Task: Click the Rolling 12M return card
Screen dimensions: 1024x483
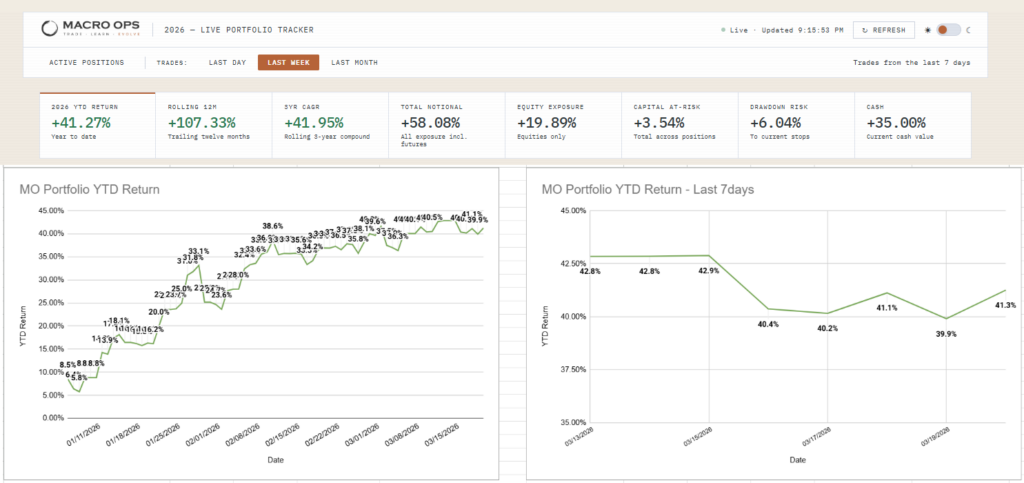Action: pos(214,125)
